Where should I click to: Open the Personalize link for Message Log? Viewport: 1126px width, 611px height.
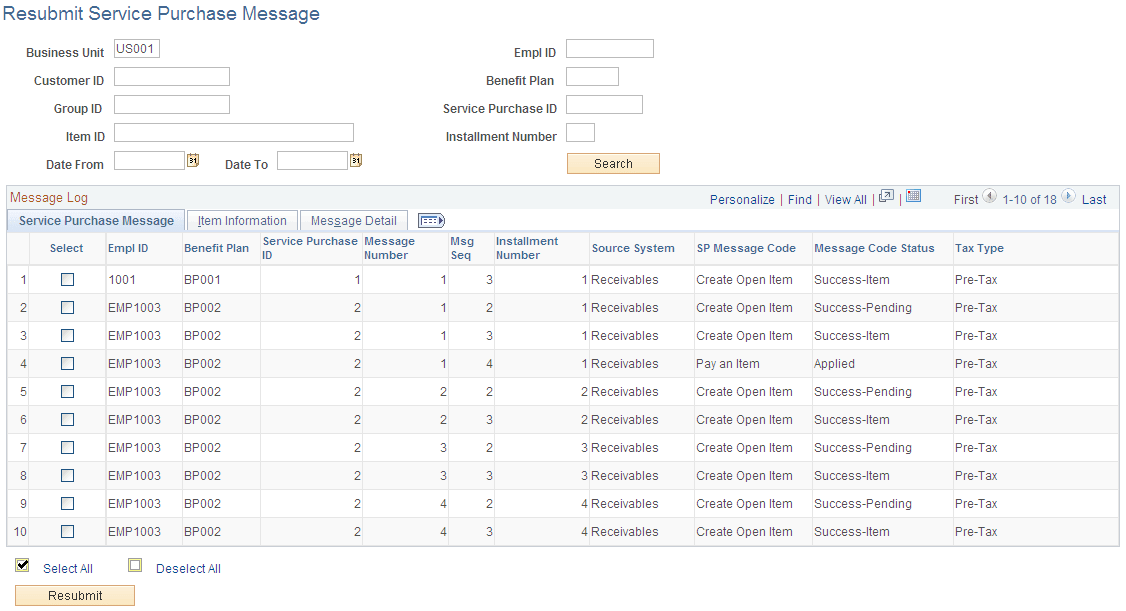(742, 199)
